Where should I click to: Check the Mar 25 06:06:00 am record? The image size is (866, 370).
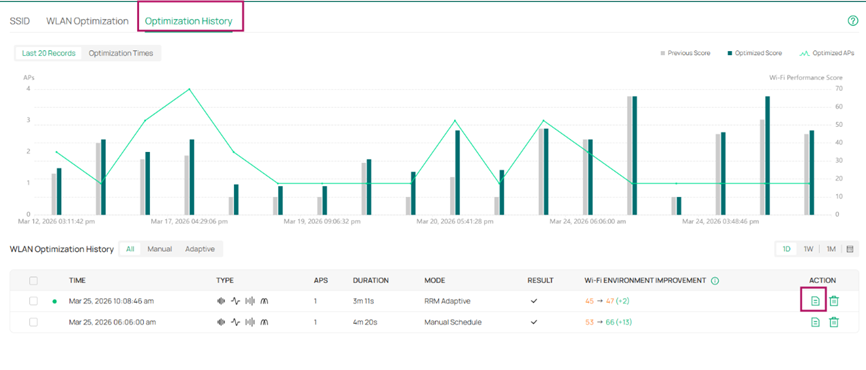tap(34, 322)
